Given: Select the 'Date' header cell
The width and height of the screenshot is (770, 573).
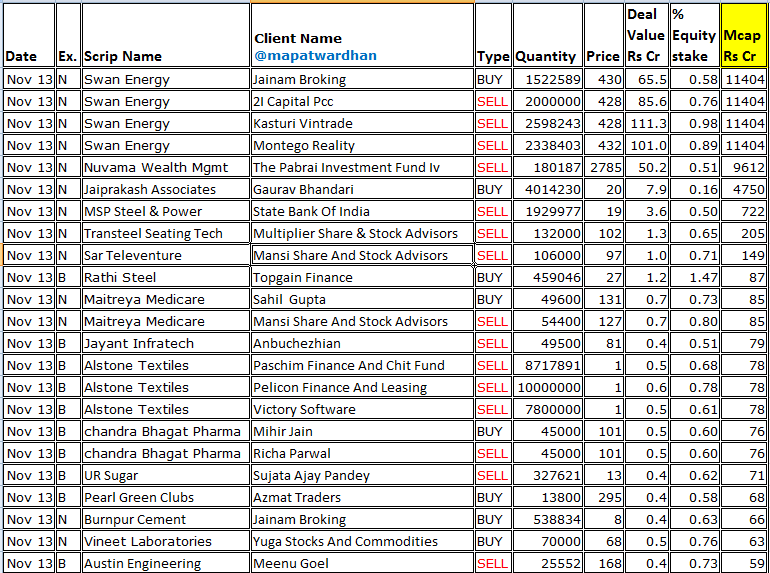Looking at the screenshot, I should click(x=29, y=35).
